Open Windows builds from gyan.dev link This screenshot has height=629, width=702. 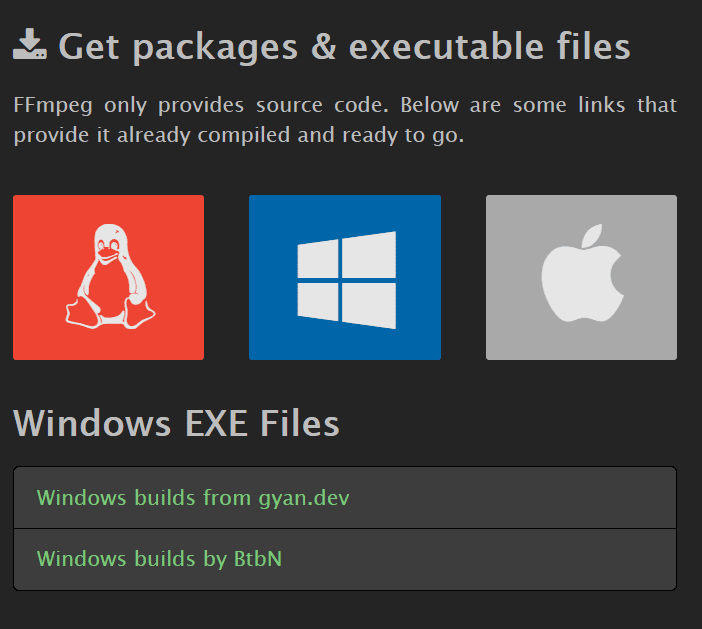(193, 498)
